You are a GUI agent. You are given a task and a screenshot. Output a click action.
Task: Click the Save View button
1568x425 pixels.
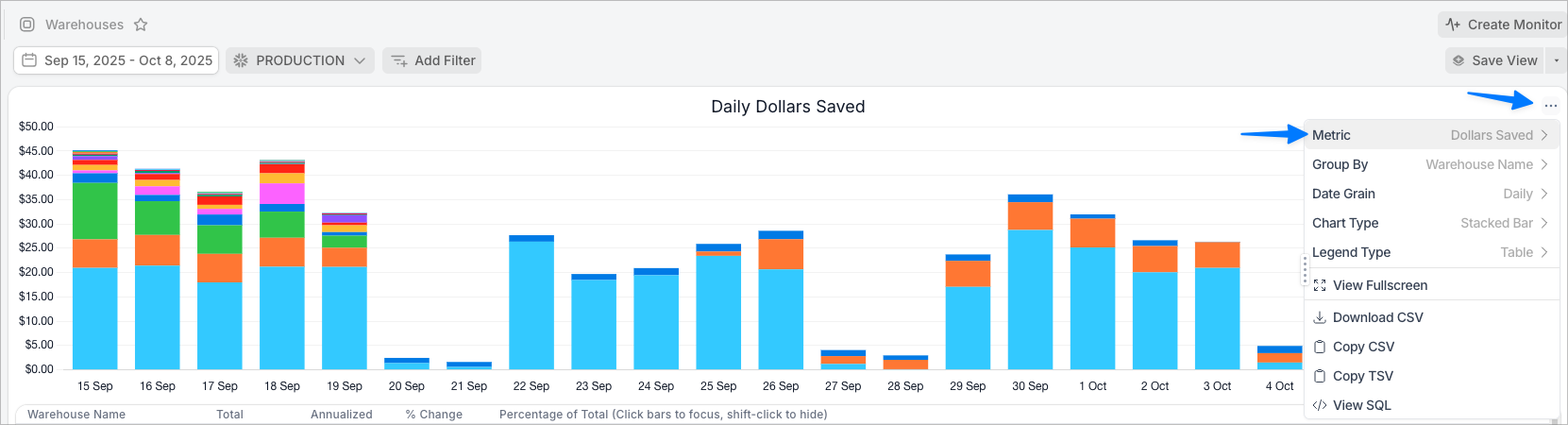tap(1494, 60)
